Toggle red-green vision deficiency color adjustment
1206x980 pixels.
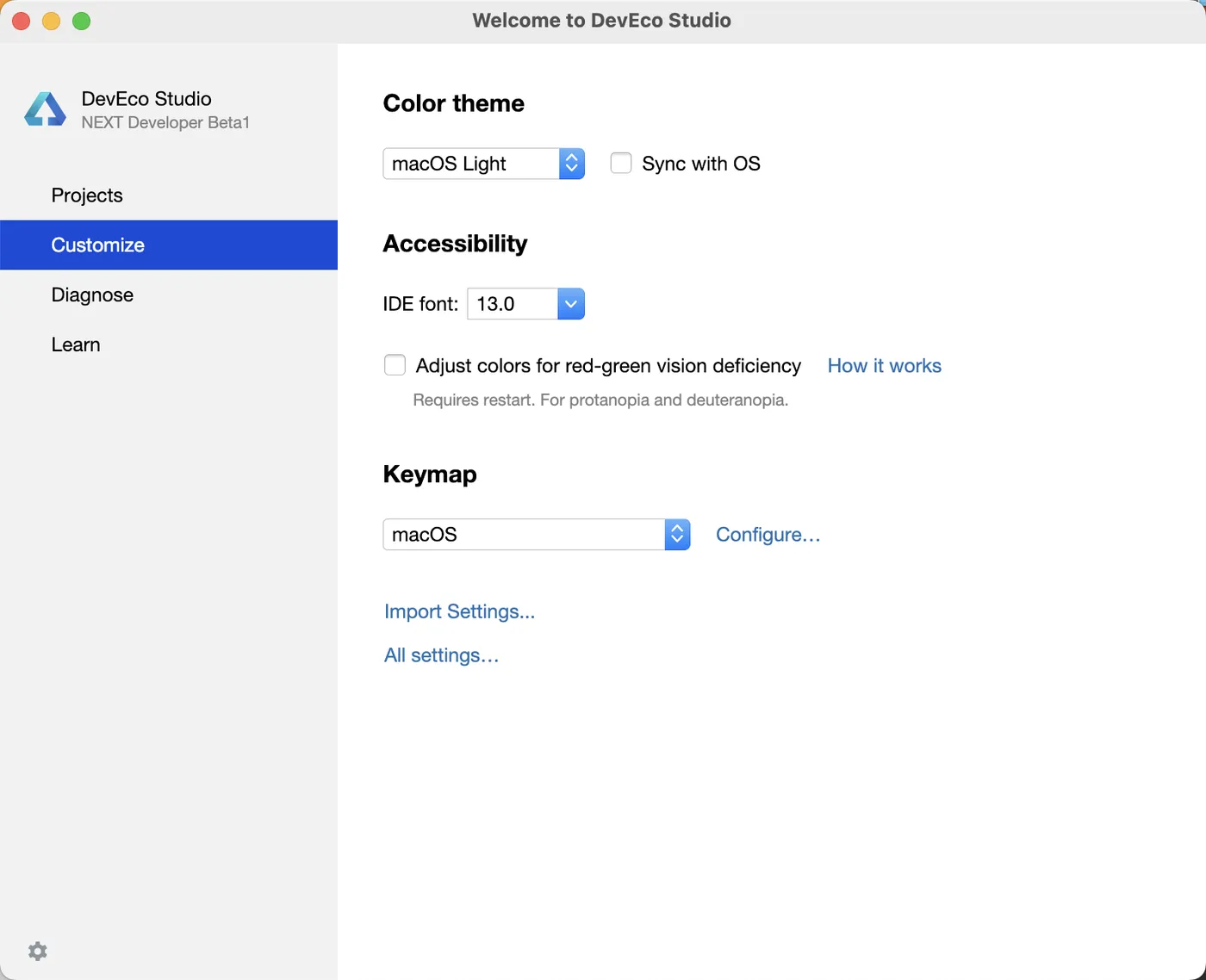[395, 365]
